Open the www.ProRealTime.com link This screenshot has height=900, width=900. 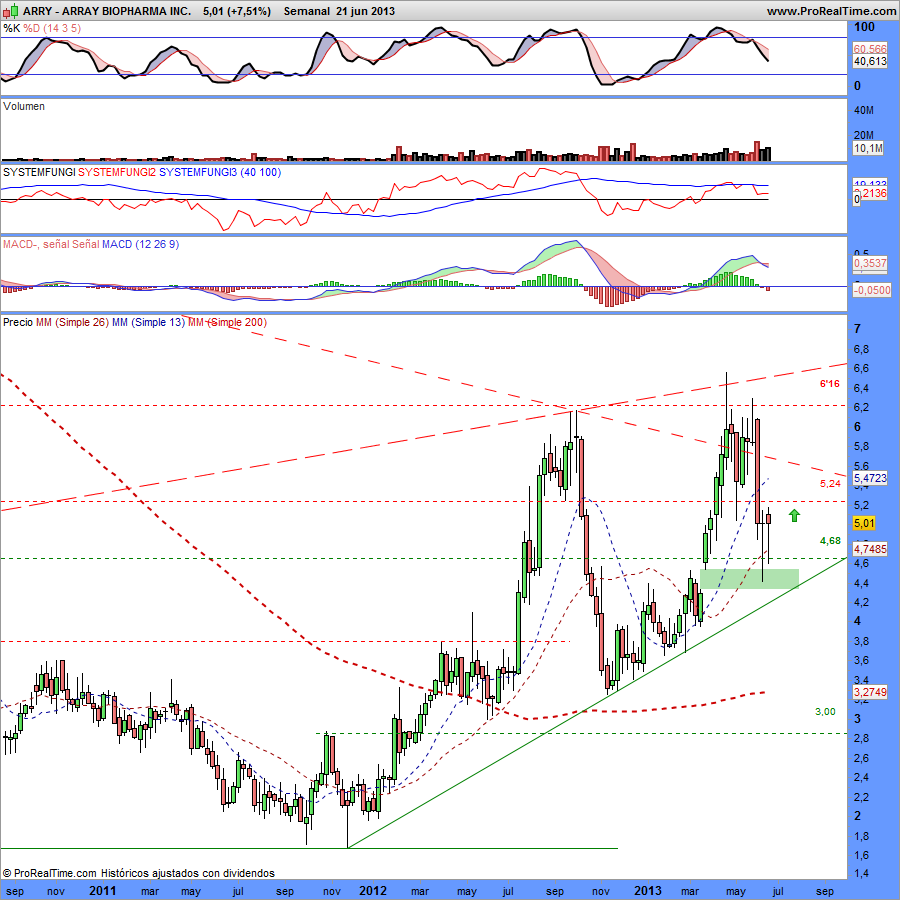tap(831, 11)
